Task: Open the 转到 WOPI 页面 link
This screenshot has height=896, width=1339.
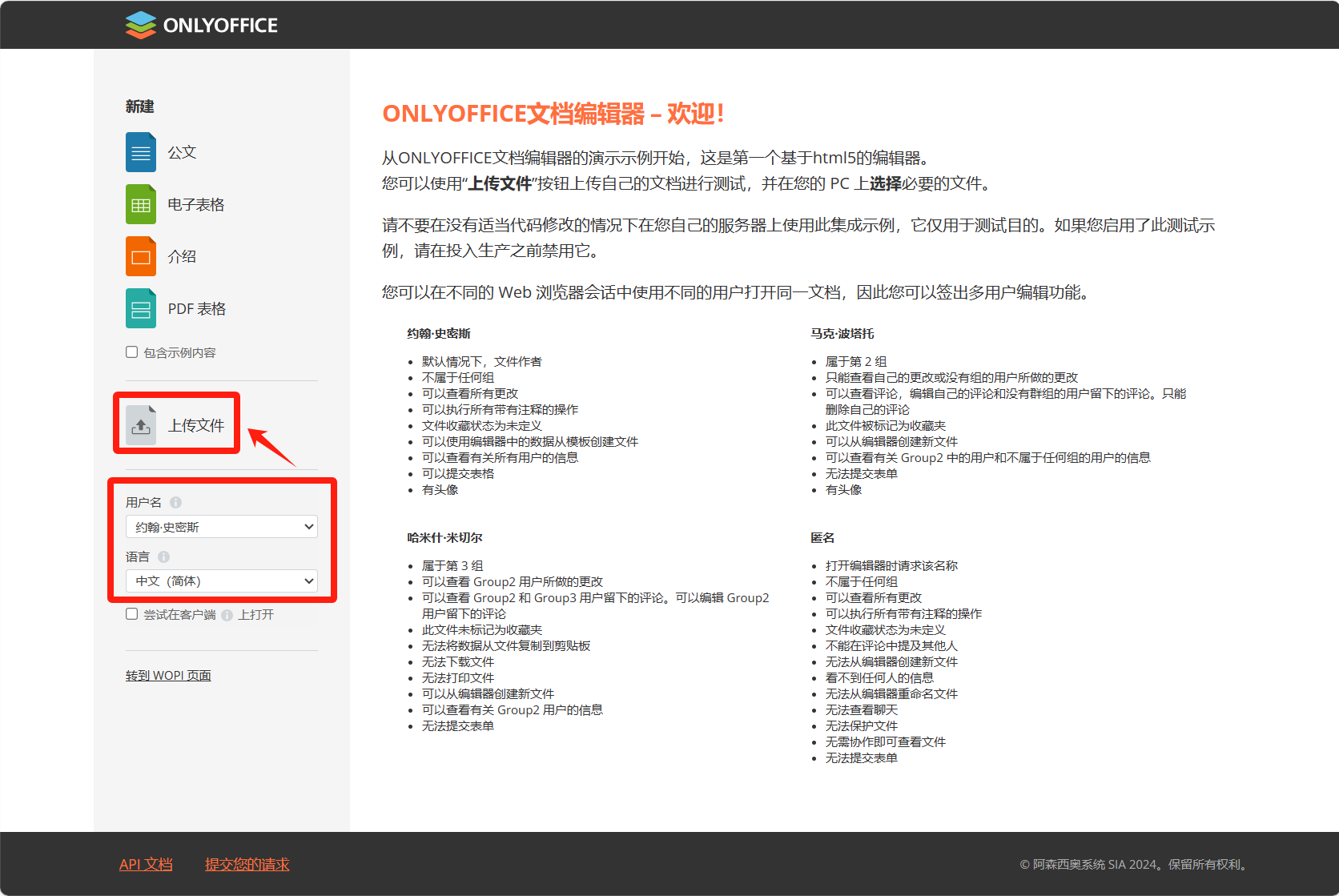Action: 168,676
